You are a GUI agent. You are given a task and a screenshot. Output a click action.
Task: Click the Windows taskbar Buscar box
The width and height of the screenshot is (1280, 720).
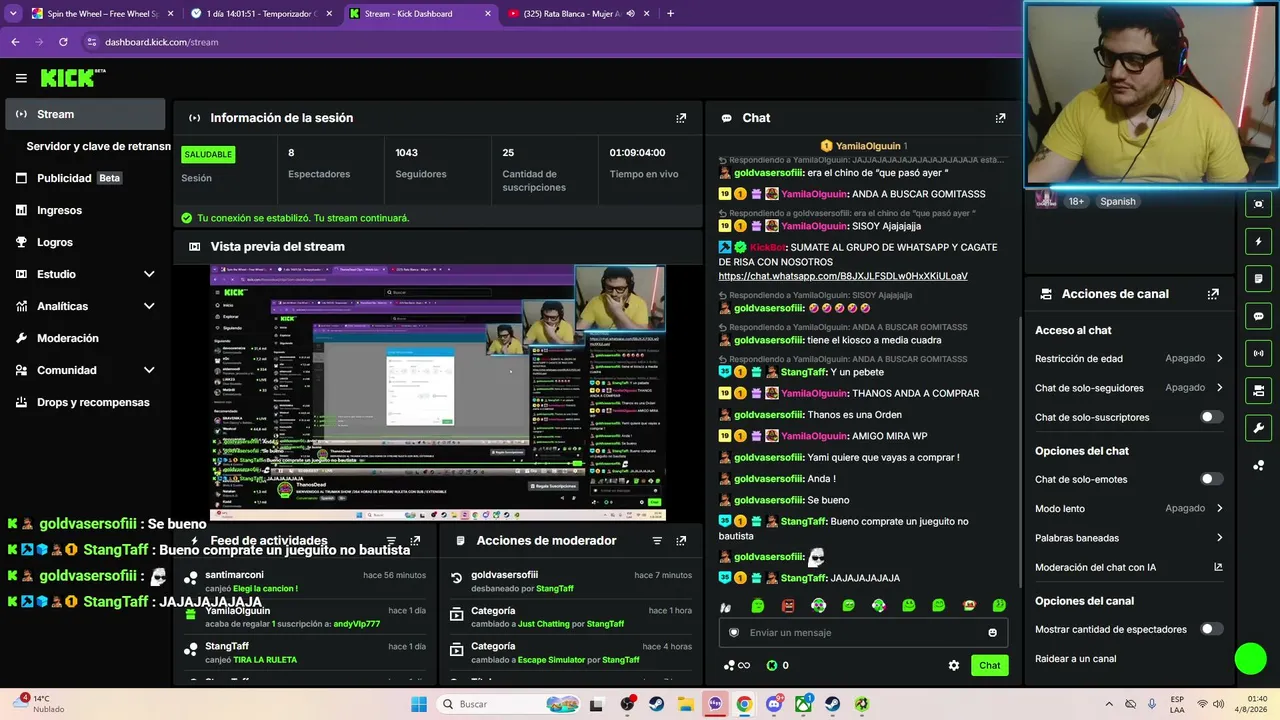(506, 704)
